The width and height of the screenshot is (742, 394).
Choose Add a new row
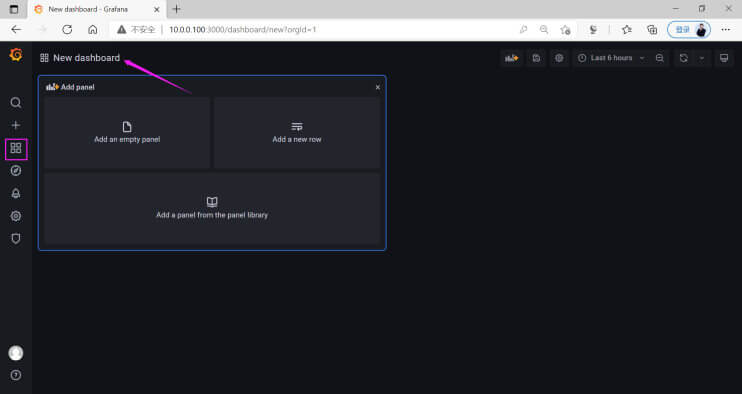[297, 132]
